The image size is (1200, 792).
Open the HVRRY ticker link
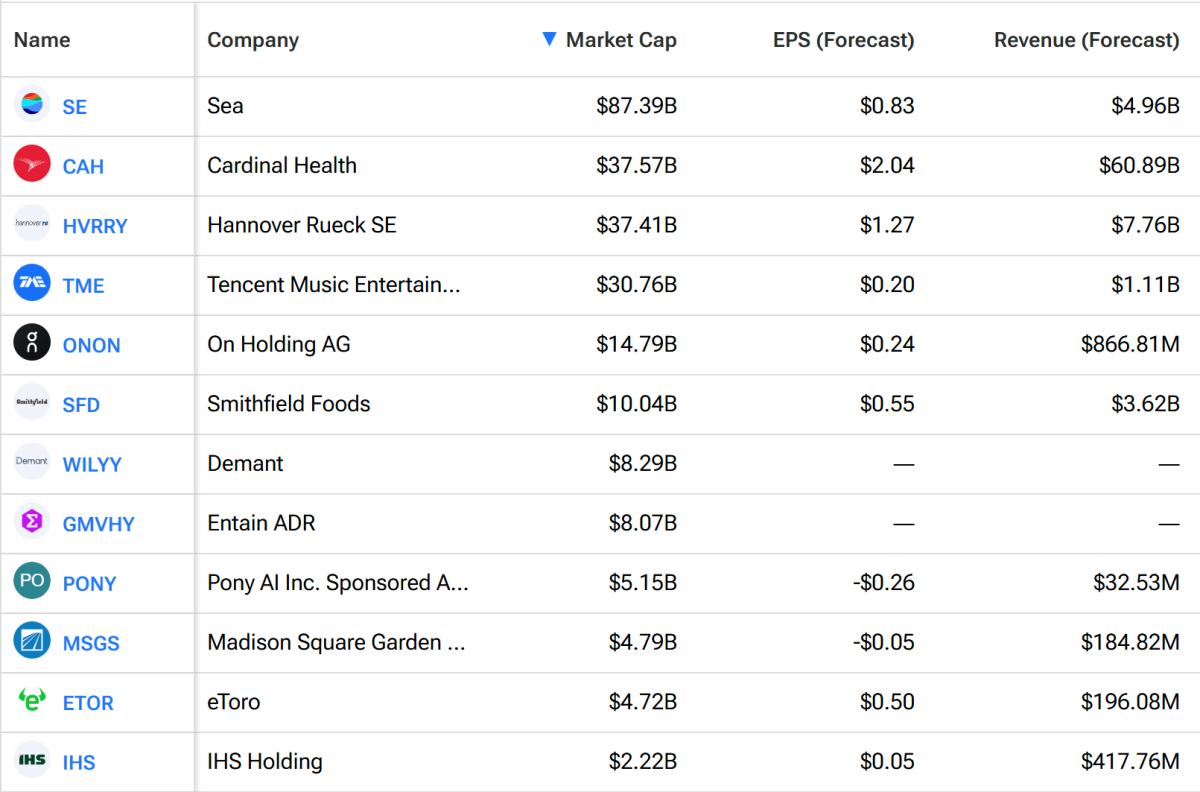pos(95,226)
